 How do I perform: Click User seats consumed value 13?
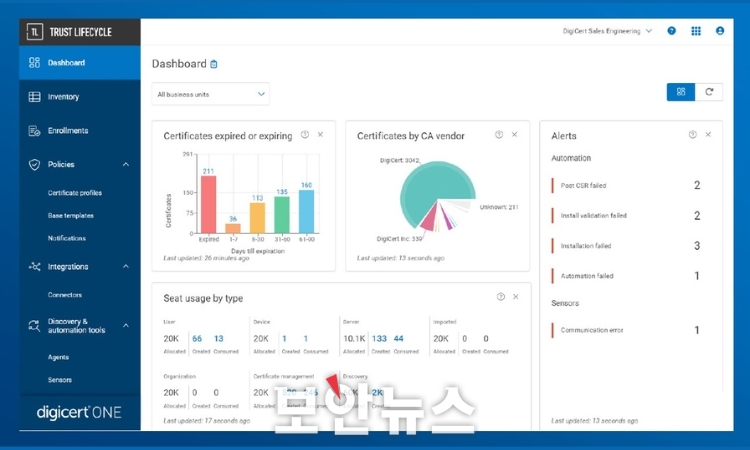(x=219, y=339)
